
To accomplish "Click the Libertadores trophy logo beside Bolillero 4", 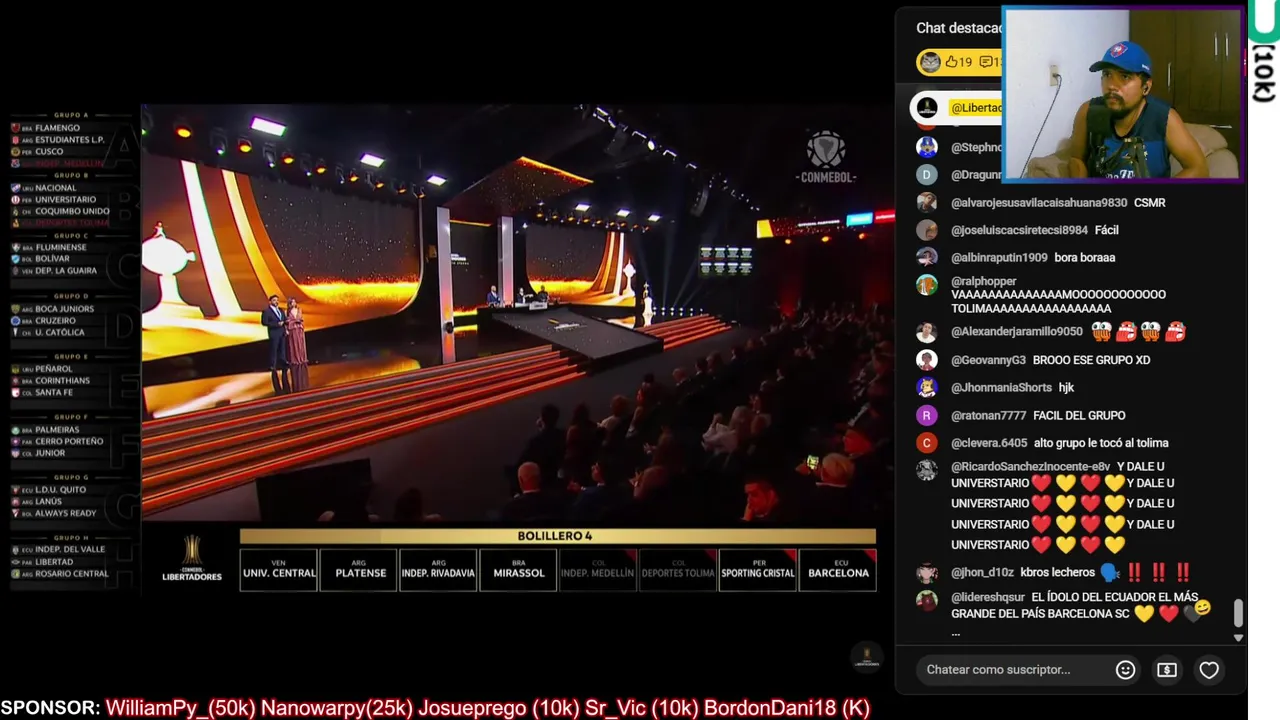I will tap(192, 559).
